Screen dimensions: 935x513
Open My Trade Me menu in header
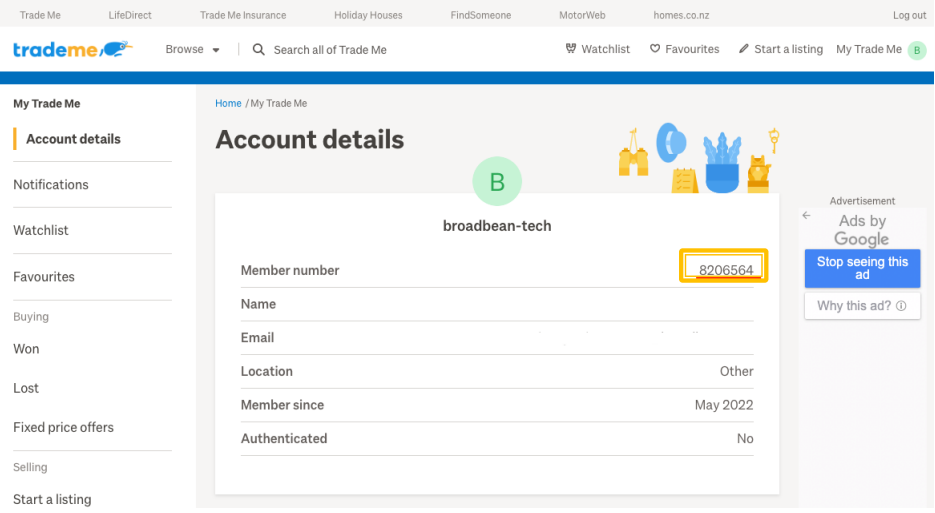pos(869,49)
